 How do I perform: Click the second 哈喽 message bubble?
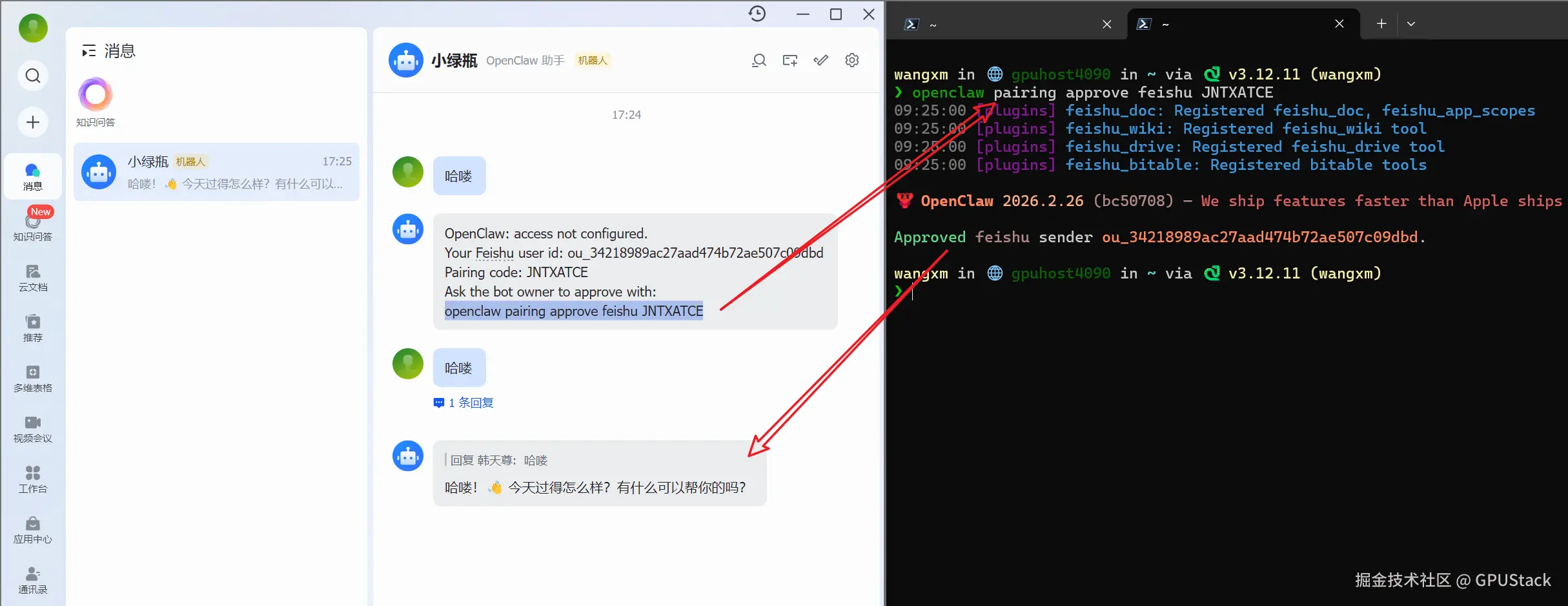click(459, 368)
